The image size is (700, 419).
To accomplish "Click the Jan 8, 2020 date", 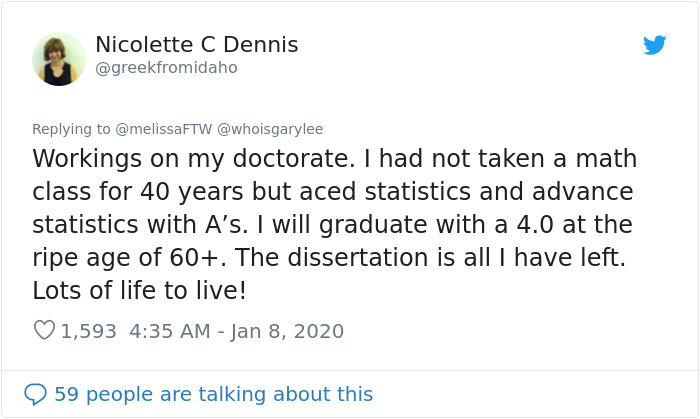I will pyautogui.click(x=287, y=331).
